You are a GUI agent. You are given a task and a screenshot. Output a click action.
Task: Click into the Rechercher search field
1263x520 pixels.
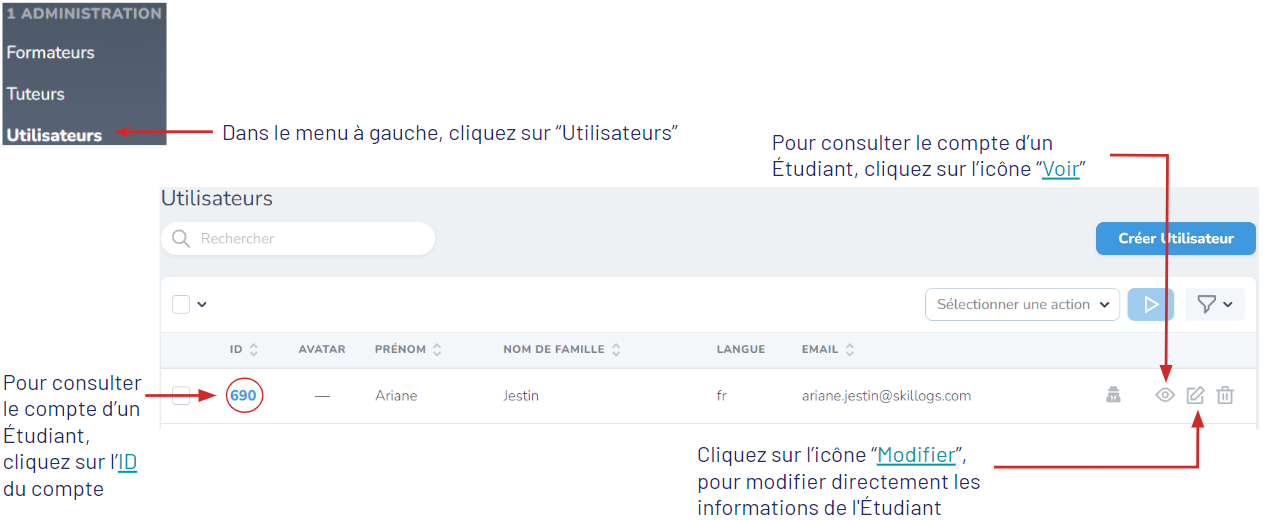coord(298,239)
